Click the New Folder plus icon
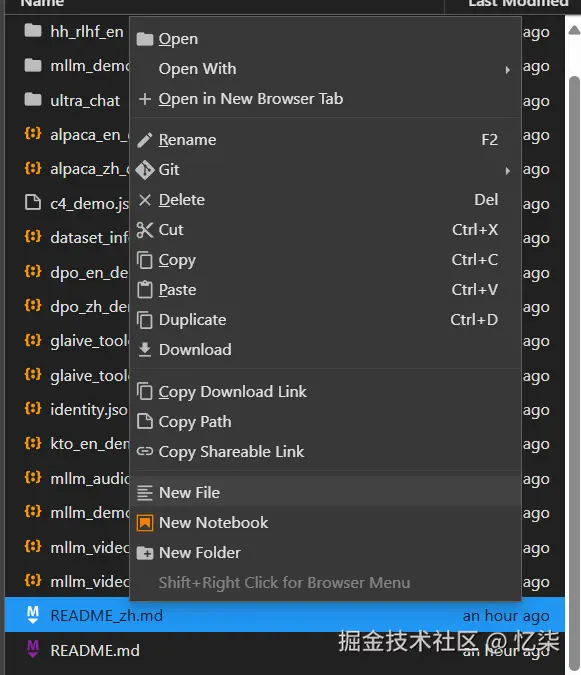Image resolution: width=581 pixels, height=675 pixels. click(145, 553)
